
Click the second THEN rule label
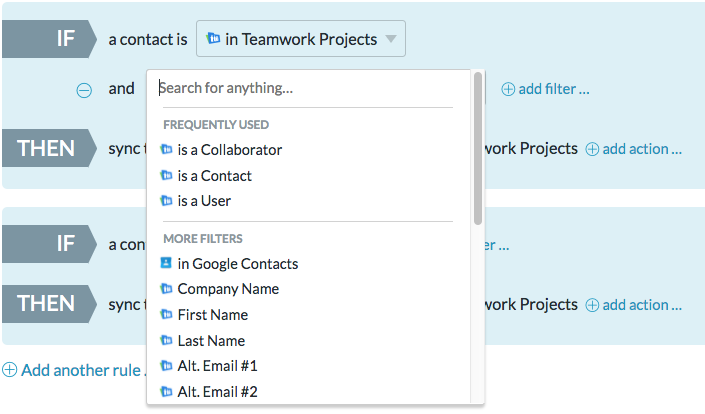click(49, 304)
